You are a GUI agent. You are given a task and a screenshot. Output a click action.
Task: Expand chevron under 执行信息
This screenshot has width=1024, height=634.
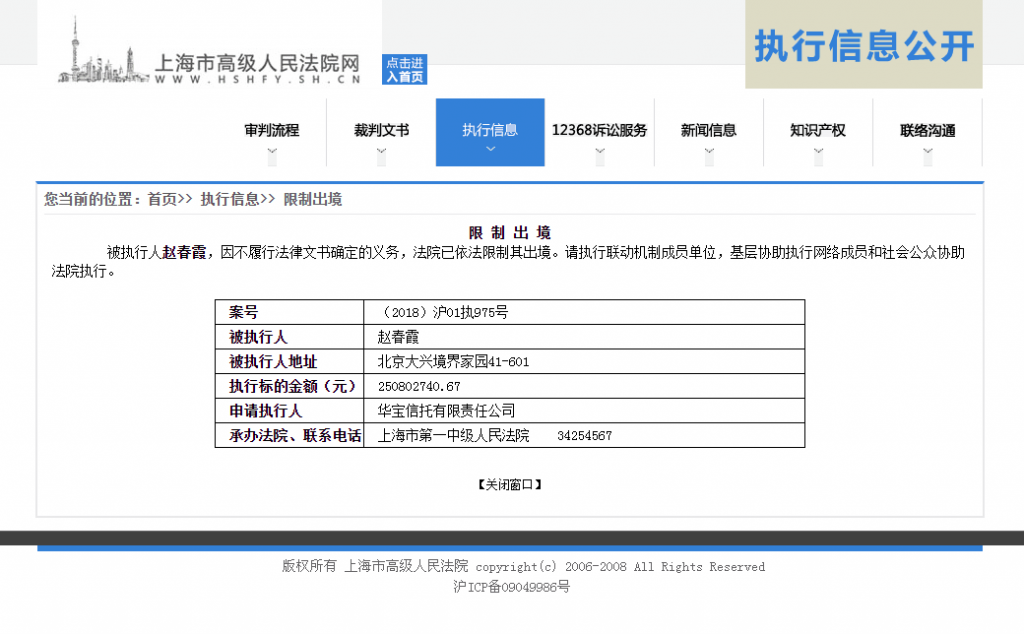pyautogui.click(x=490, y=151)
